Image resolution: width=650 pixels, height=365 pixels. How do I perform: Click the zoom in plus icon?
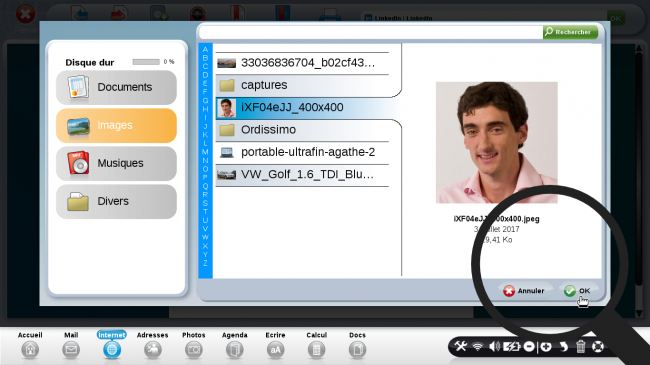[x=546, y=346]
